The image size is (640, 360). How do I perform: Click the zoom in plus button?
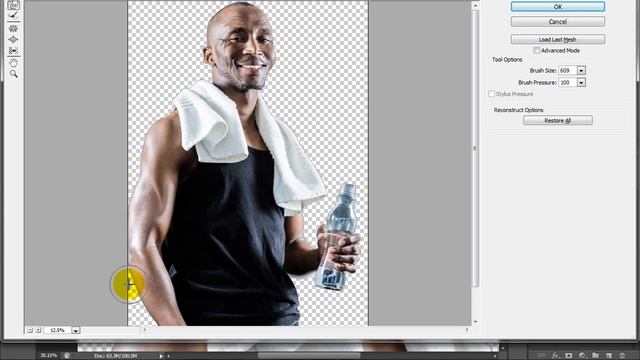(38, 330)
